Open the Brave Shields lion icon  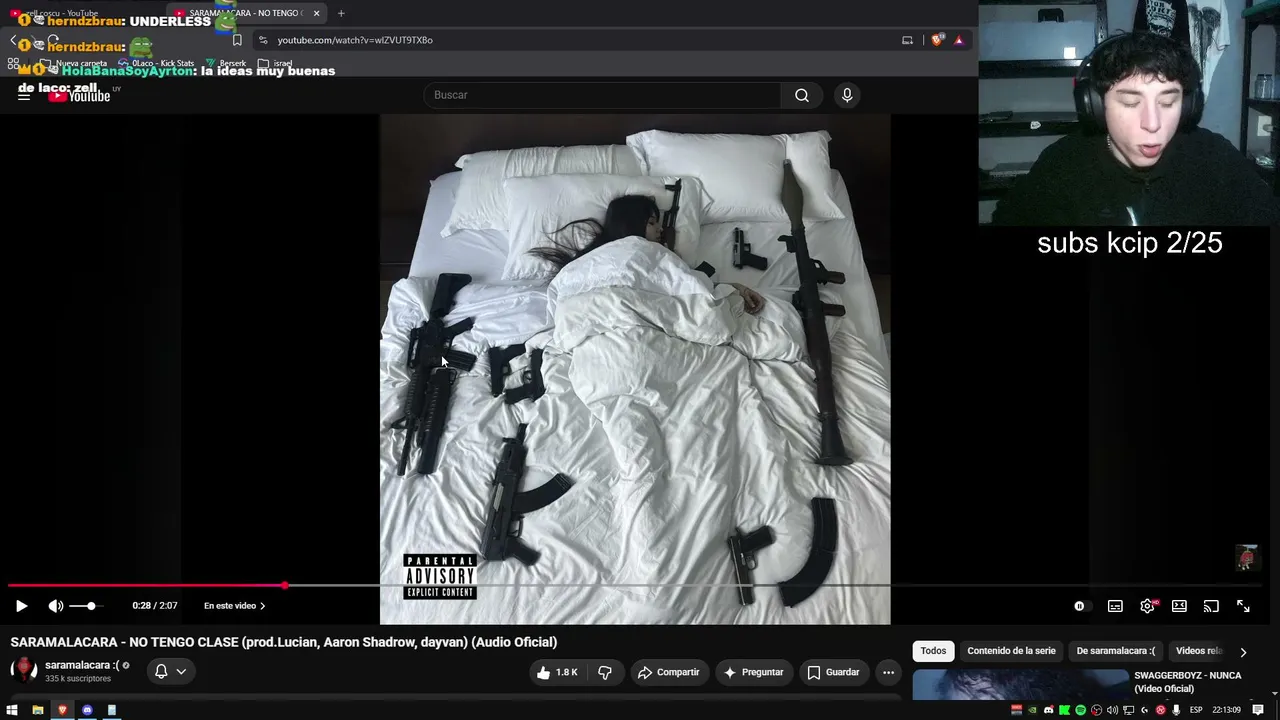coord(937,40)
